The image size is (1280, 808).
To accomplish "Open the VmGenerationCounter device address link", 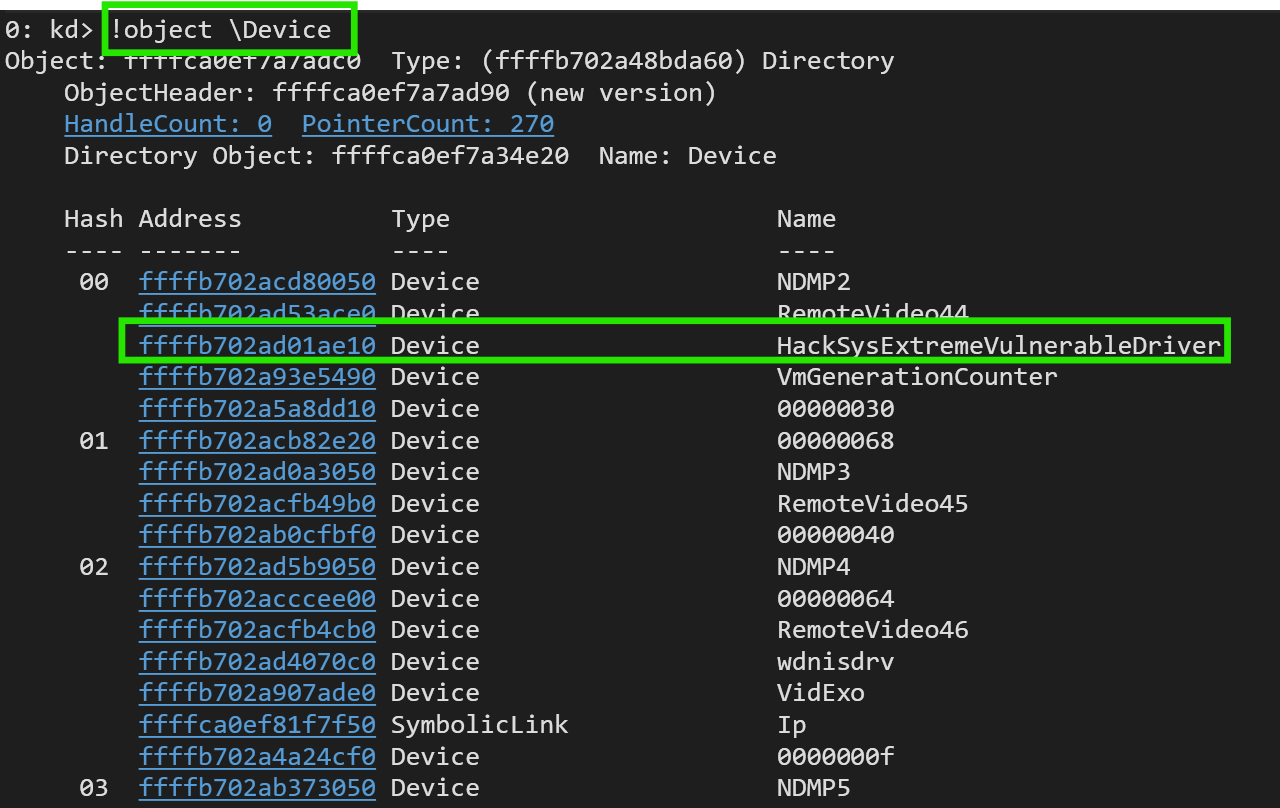I will (257, 377).
